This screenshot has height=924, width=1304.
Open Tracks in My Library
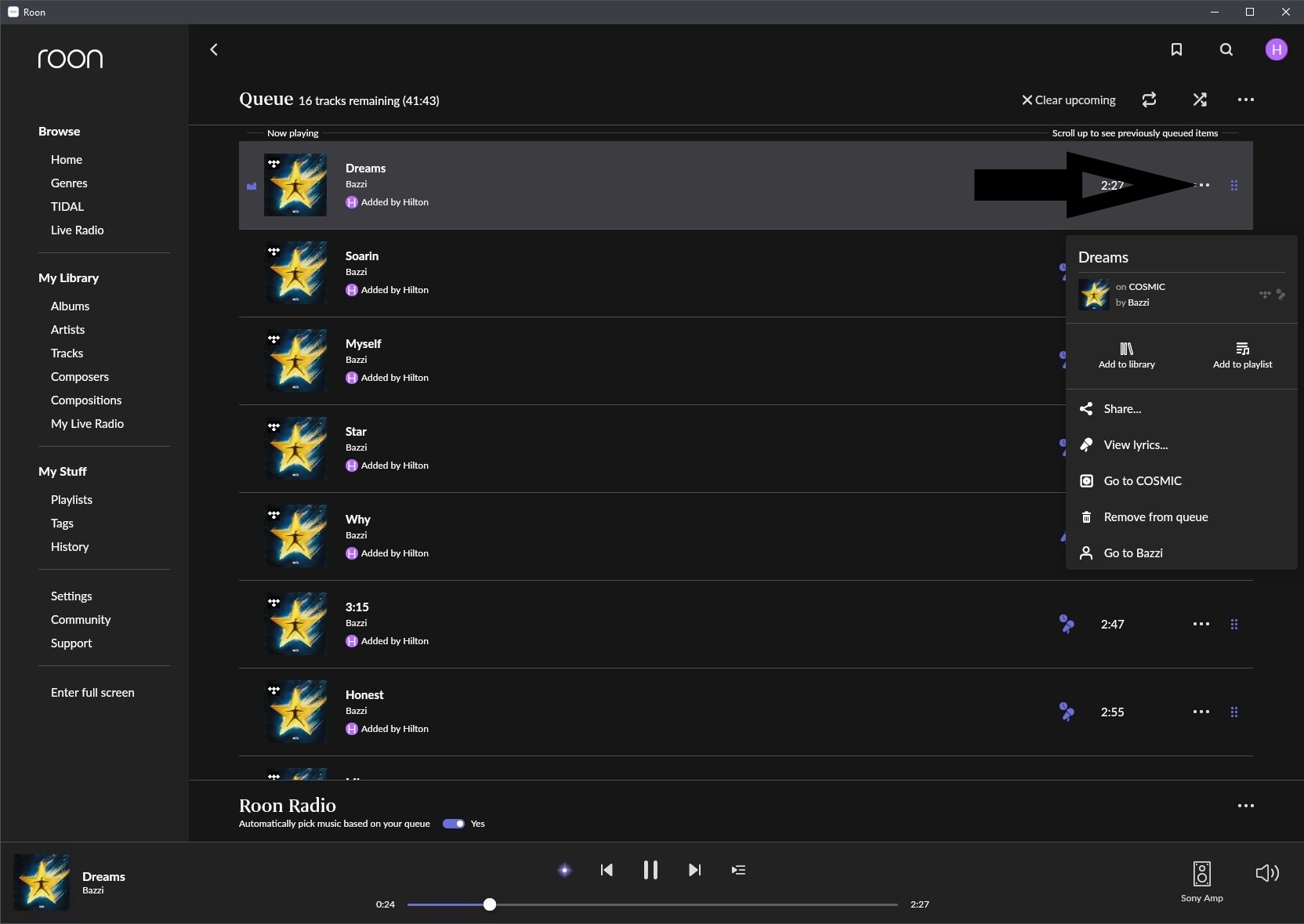(67, 353)
